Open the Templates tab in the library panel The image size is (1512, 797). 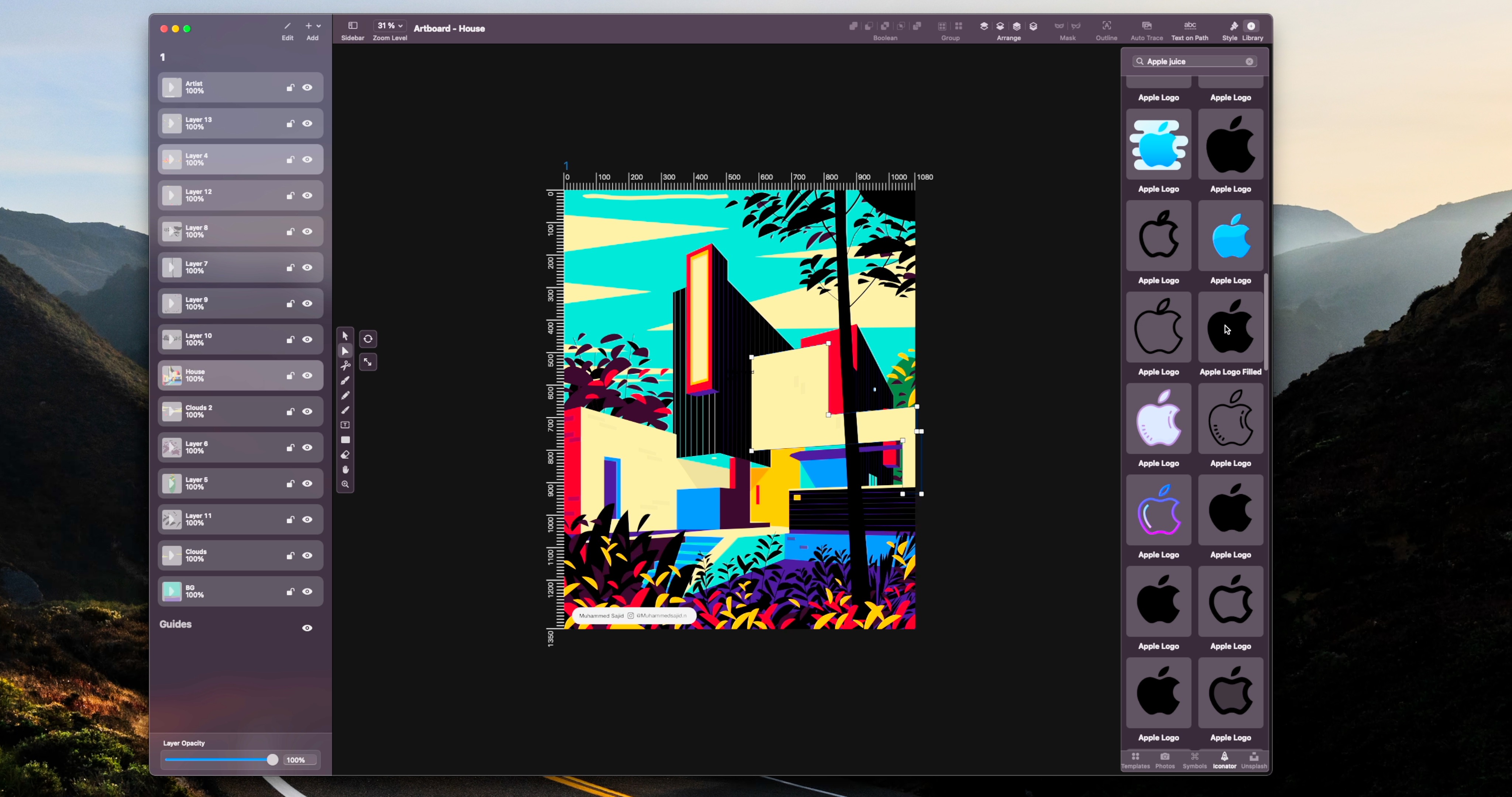click(1135, 760)
